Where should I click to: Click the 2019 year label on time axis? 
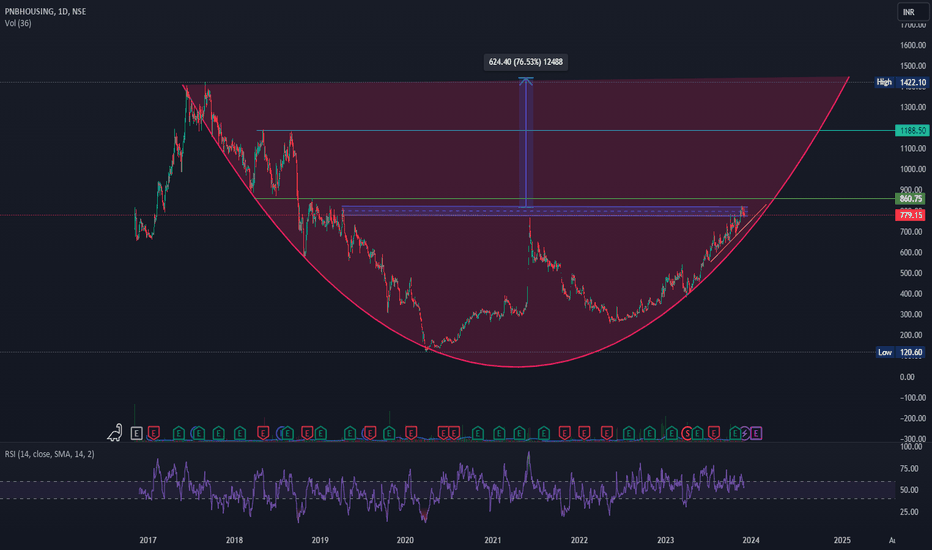[x=320, y=540]
